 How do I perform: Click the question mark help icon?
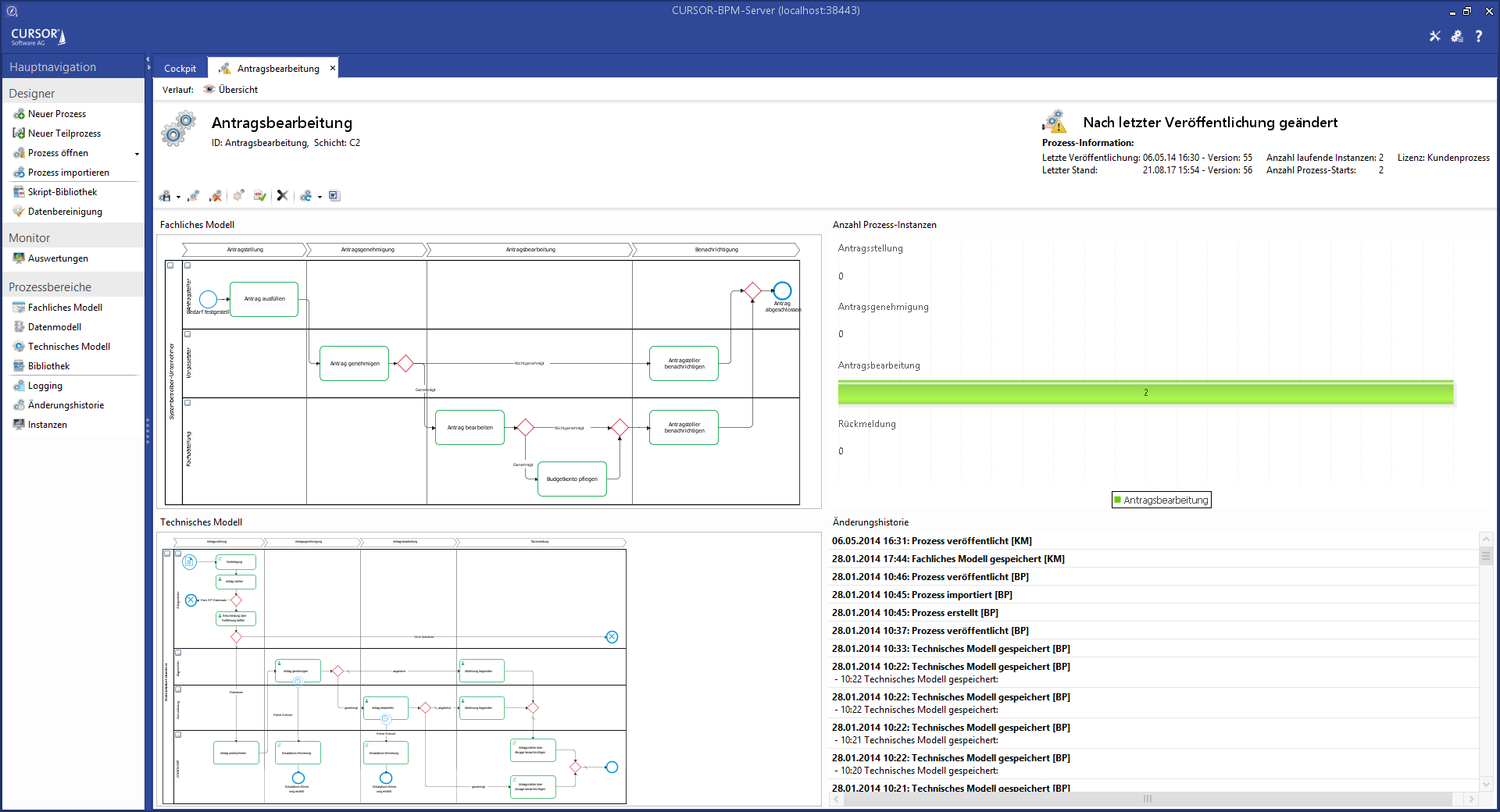[x=1478, y=36]
